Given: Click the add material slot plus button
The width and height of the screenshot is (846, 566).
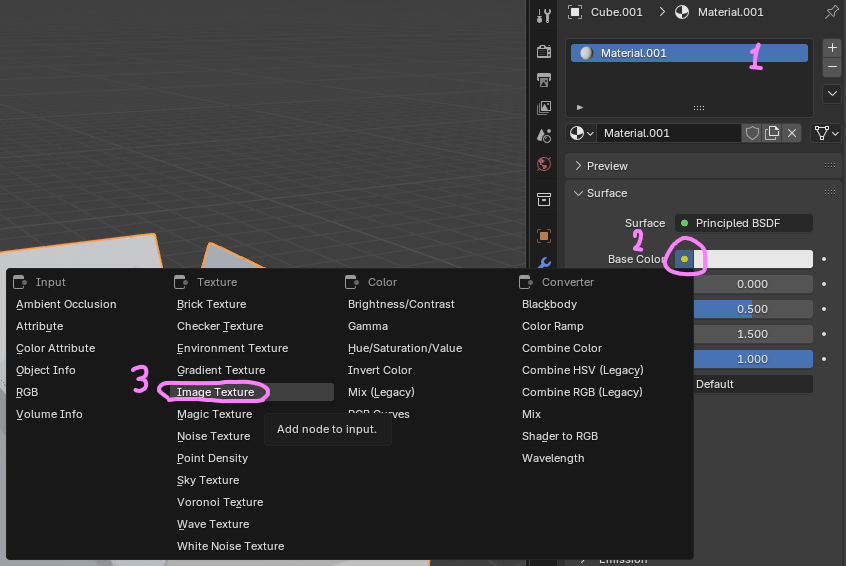Looking at the screenshot, I should (832, 47).
